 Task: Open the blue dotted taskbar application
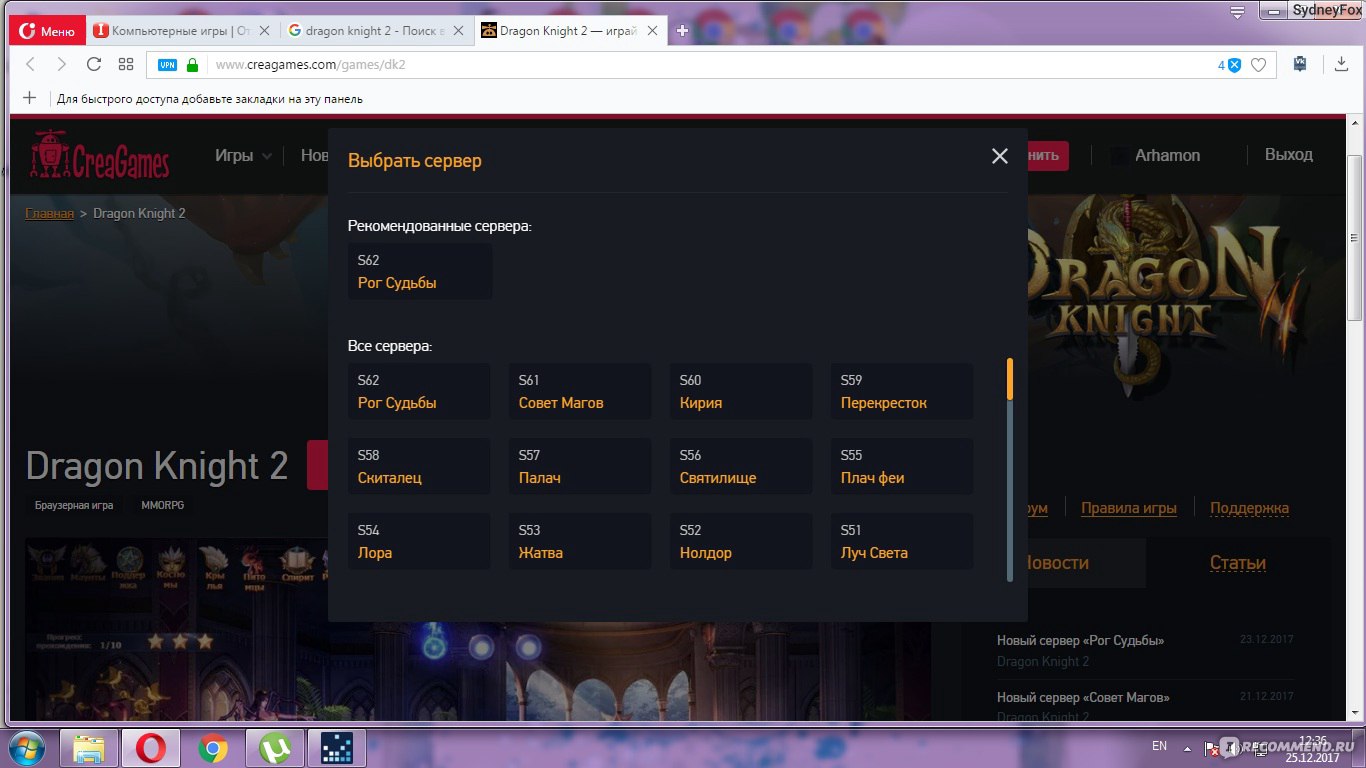[x=336, y=748]
